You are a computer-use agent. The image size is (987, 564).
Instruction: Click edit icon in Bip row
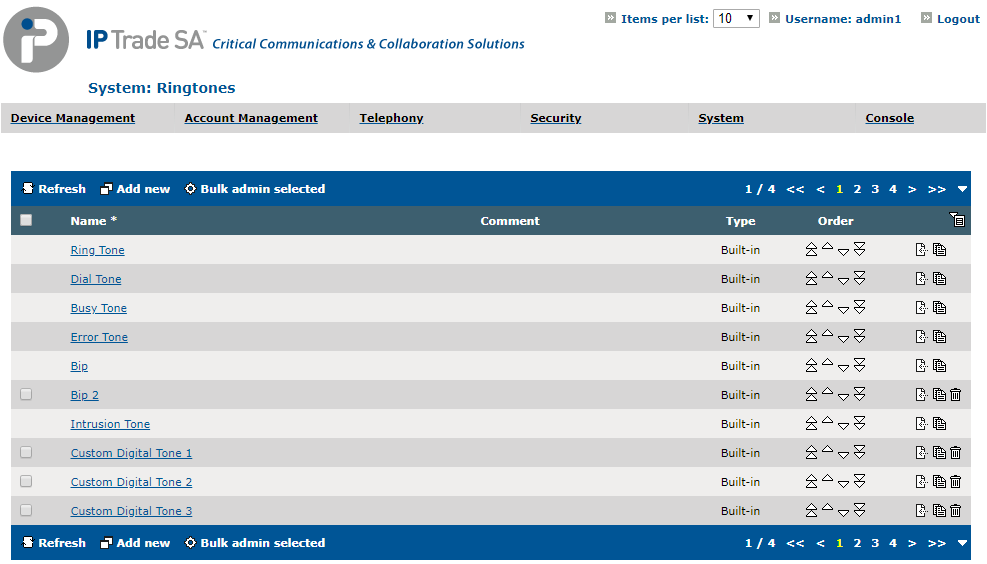(x=922, y=366)
